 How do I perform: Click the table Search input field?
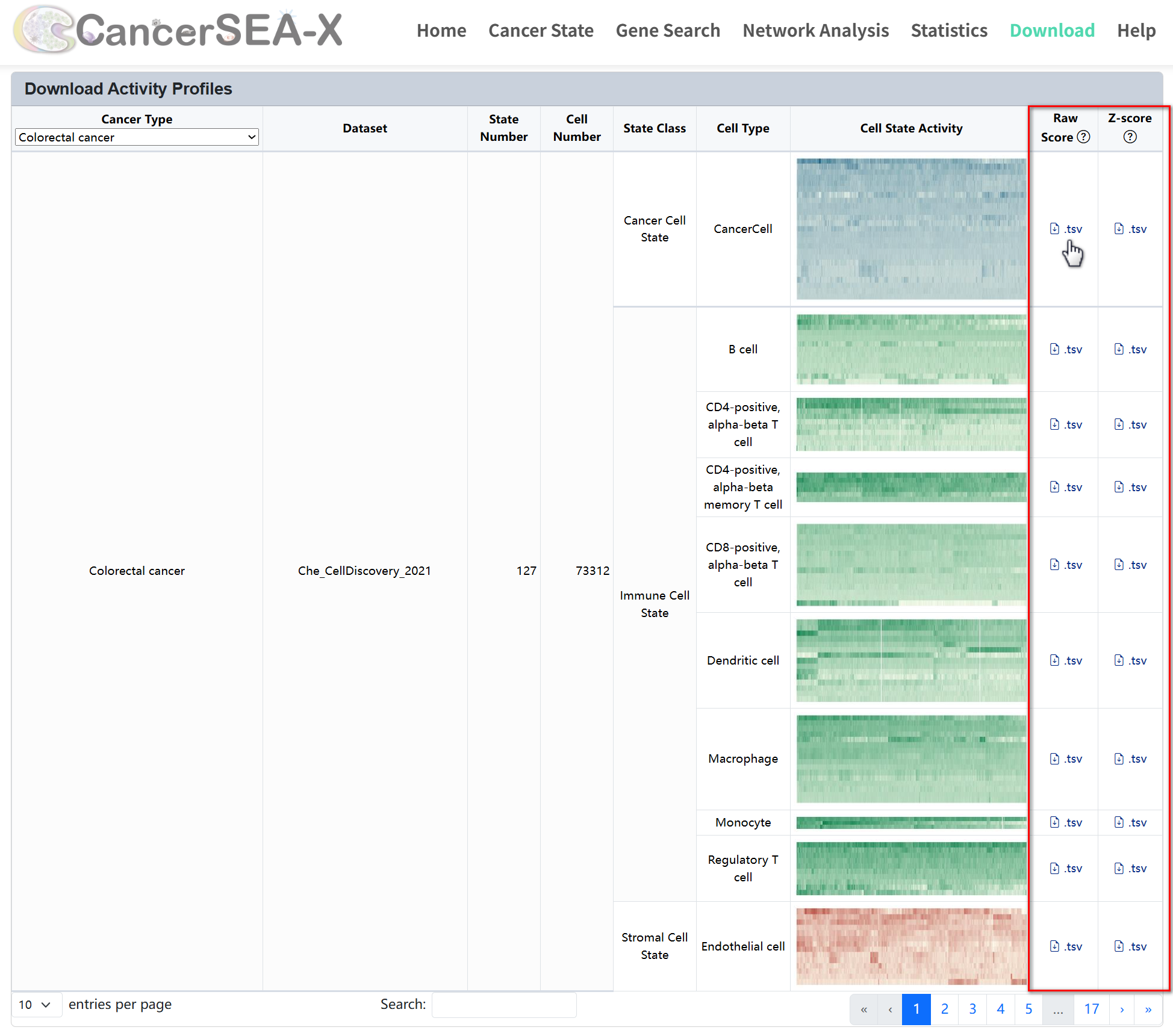(504, 1005)
